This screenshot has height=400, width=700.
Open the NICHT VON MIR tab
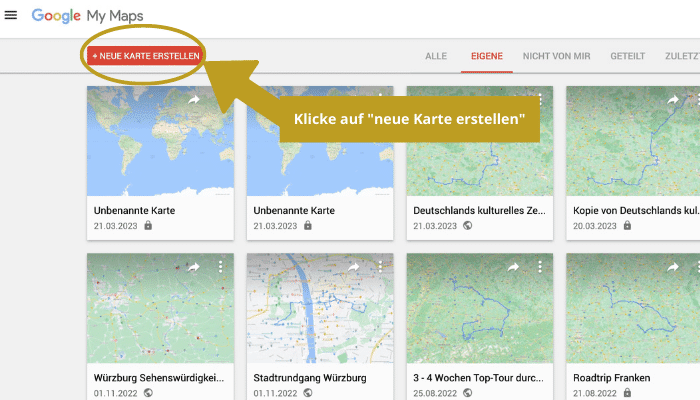pos(556,56)
